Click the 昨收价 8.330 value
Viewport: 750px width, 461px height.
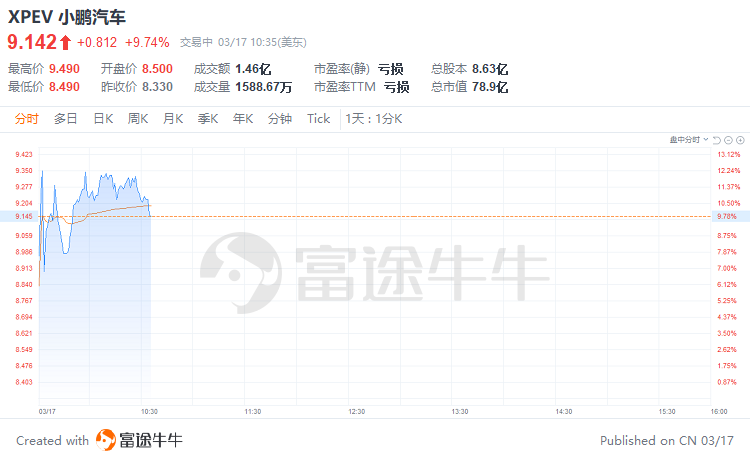point(157,87)
